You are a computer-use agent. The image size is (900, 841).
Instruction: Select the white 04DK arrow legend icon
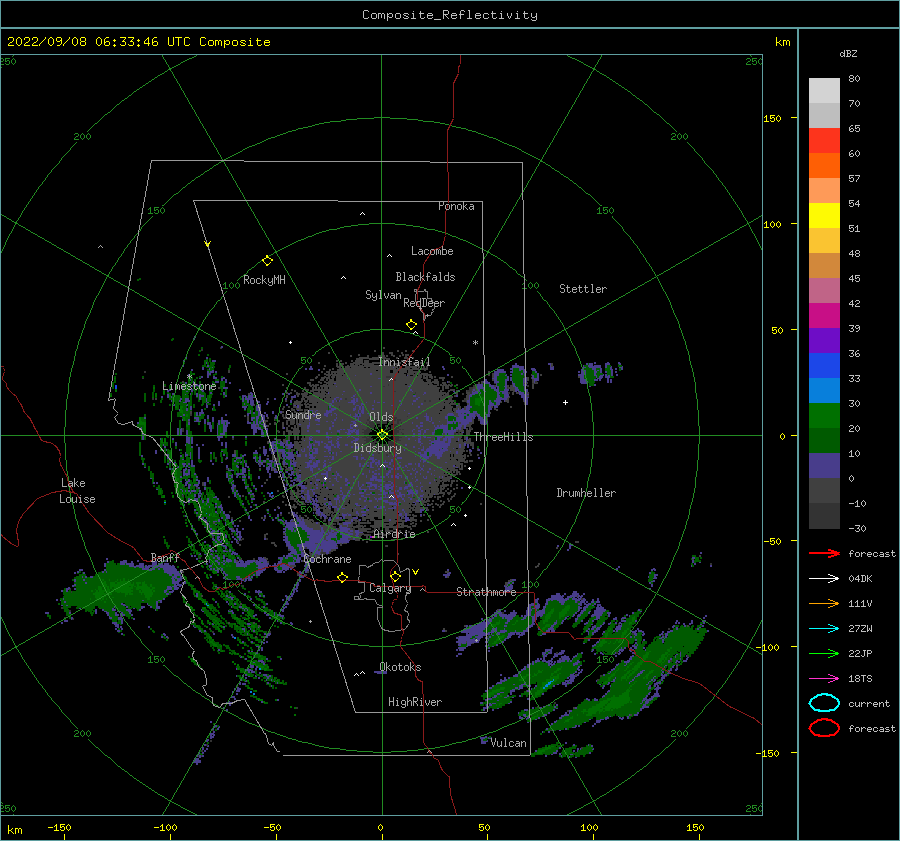click(x=824, y=578)
